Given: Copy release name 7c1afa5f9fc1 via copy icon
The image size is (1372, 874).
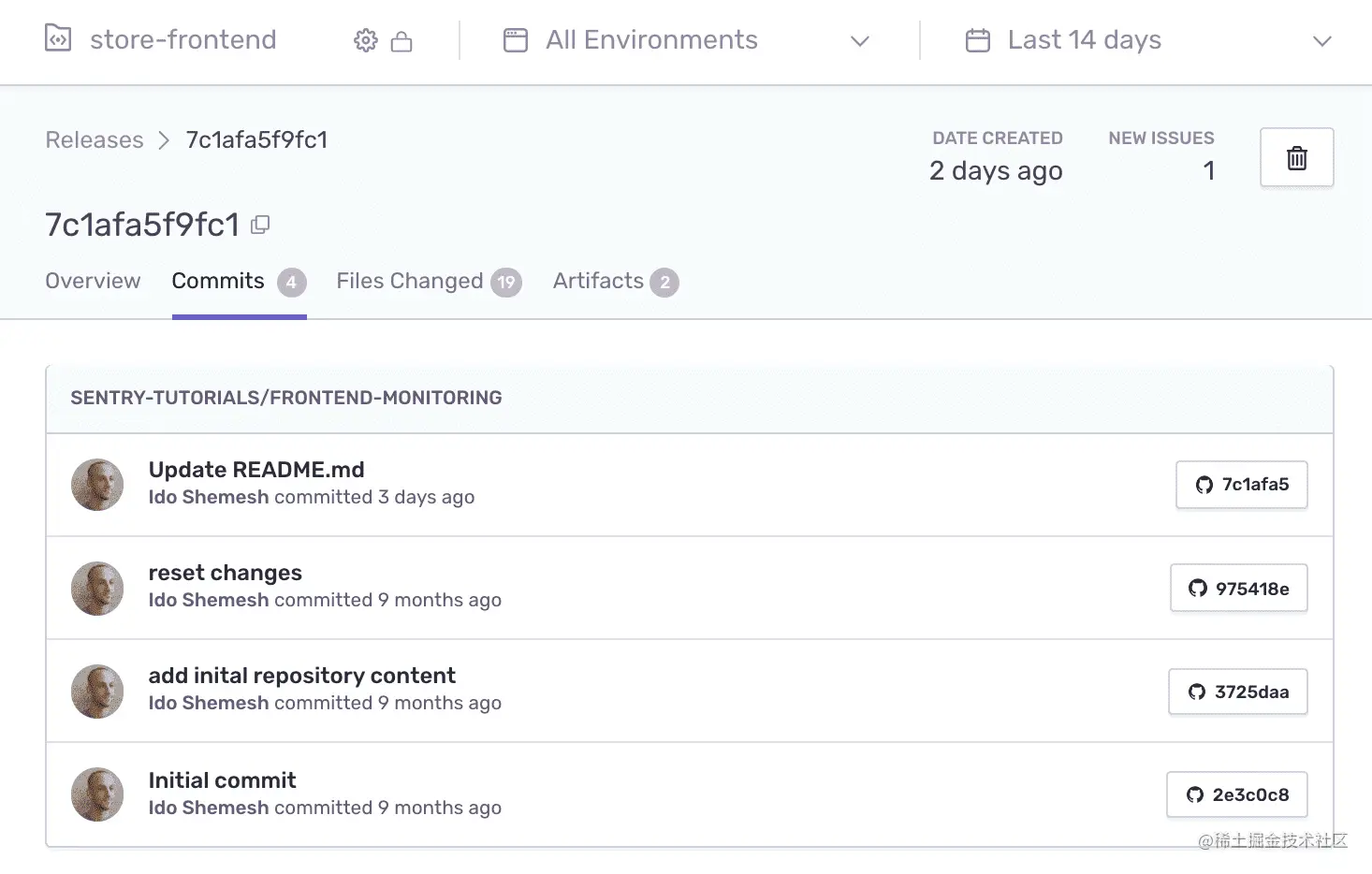Looking at the screenshot, I should [259, 225].
